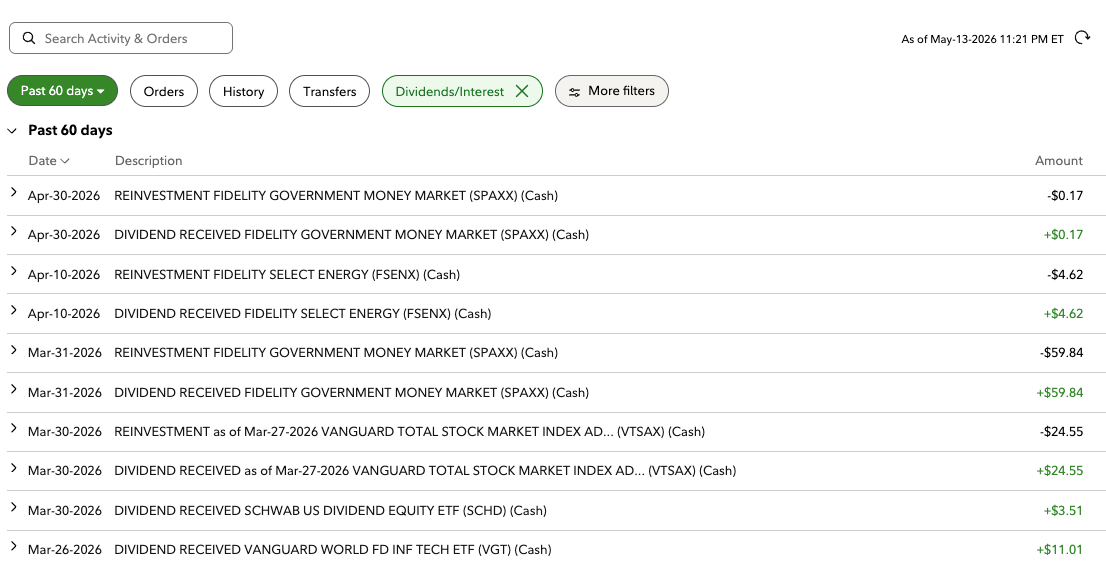1106x562 pixels.
Task: Open More filters button
Action: point(612,91)
